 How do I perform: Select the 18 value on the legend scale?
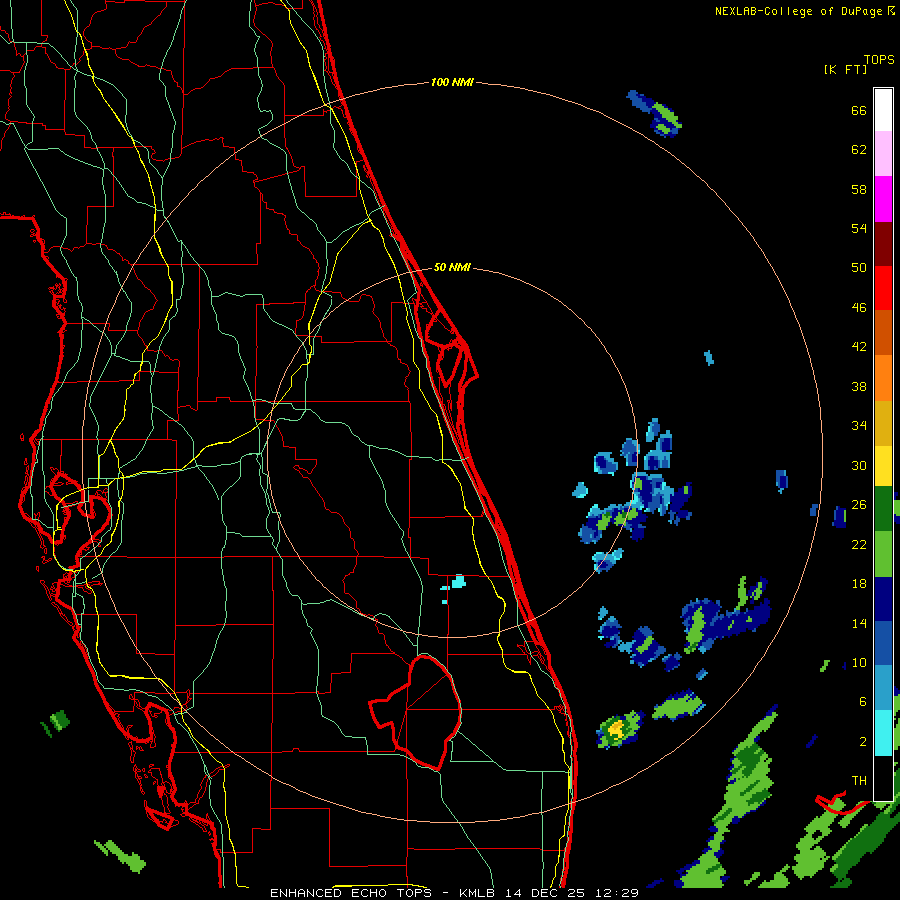pyautogui.click(x=859, y=584)
